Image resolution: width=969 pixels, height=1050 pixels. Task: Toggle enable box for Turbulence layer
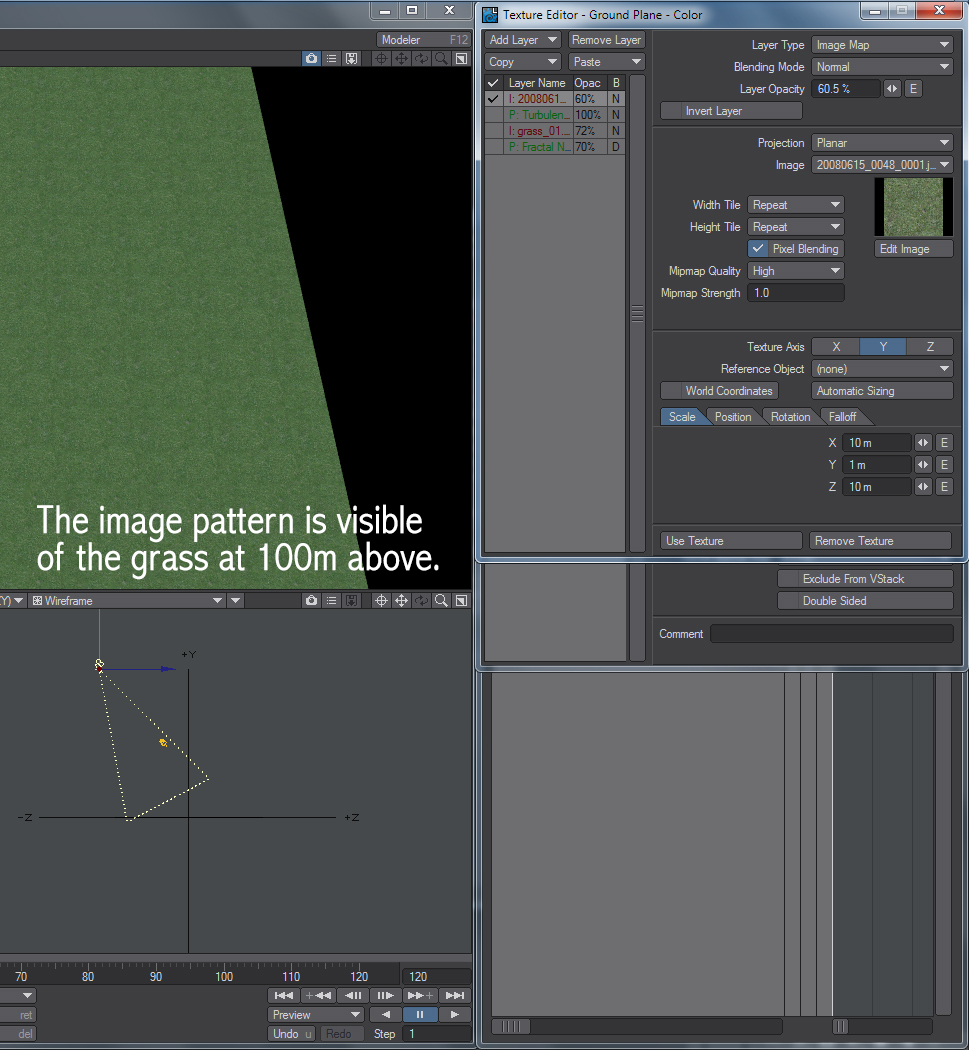pyautogui.click(x=494, y=115)
